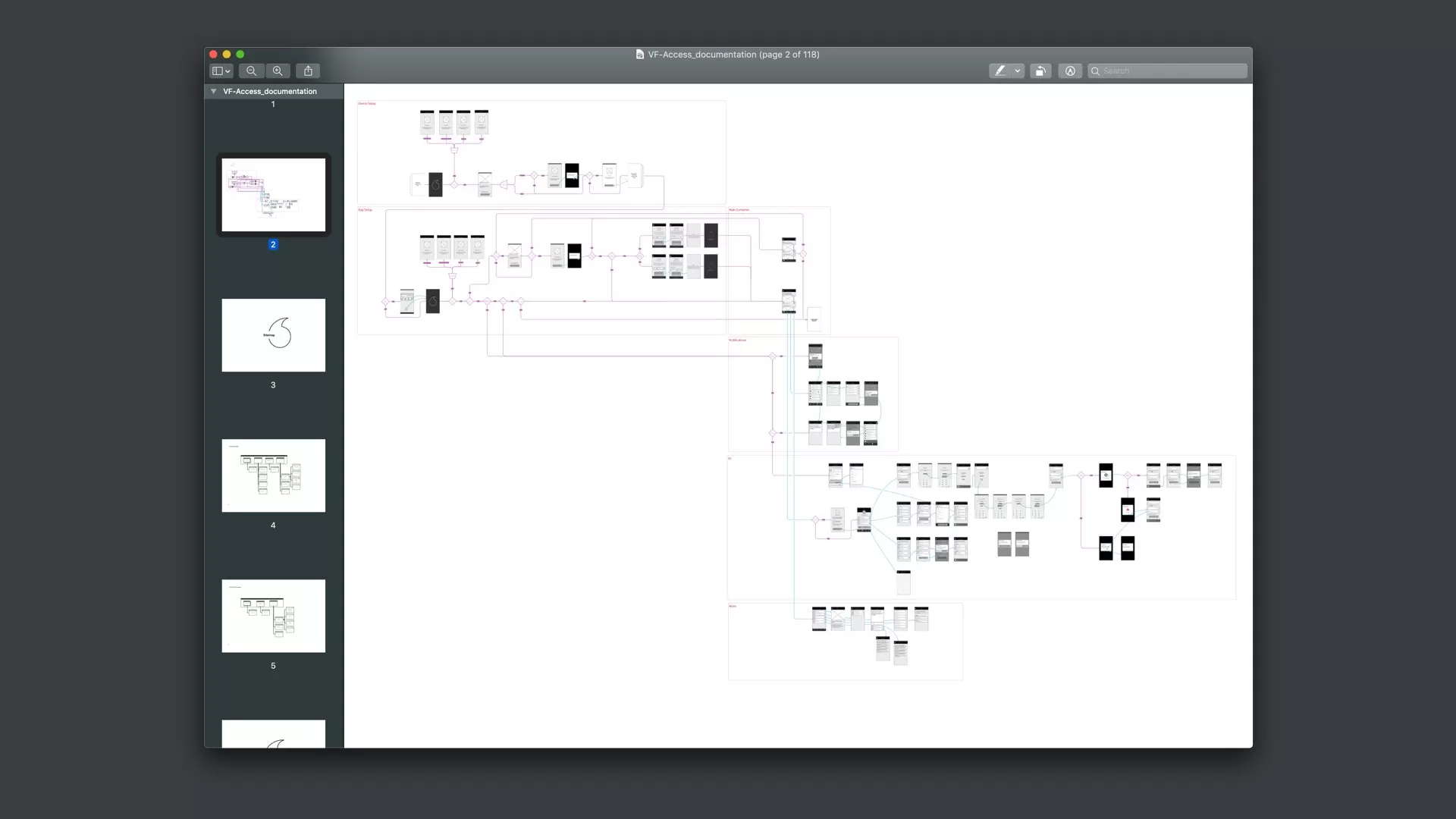Click the green fullscreen window button
This screenshot has width=1456, height=819.
pyautogui.click(x=240, y=55)
